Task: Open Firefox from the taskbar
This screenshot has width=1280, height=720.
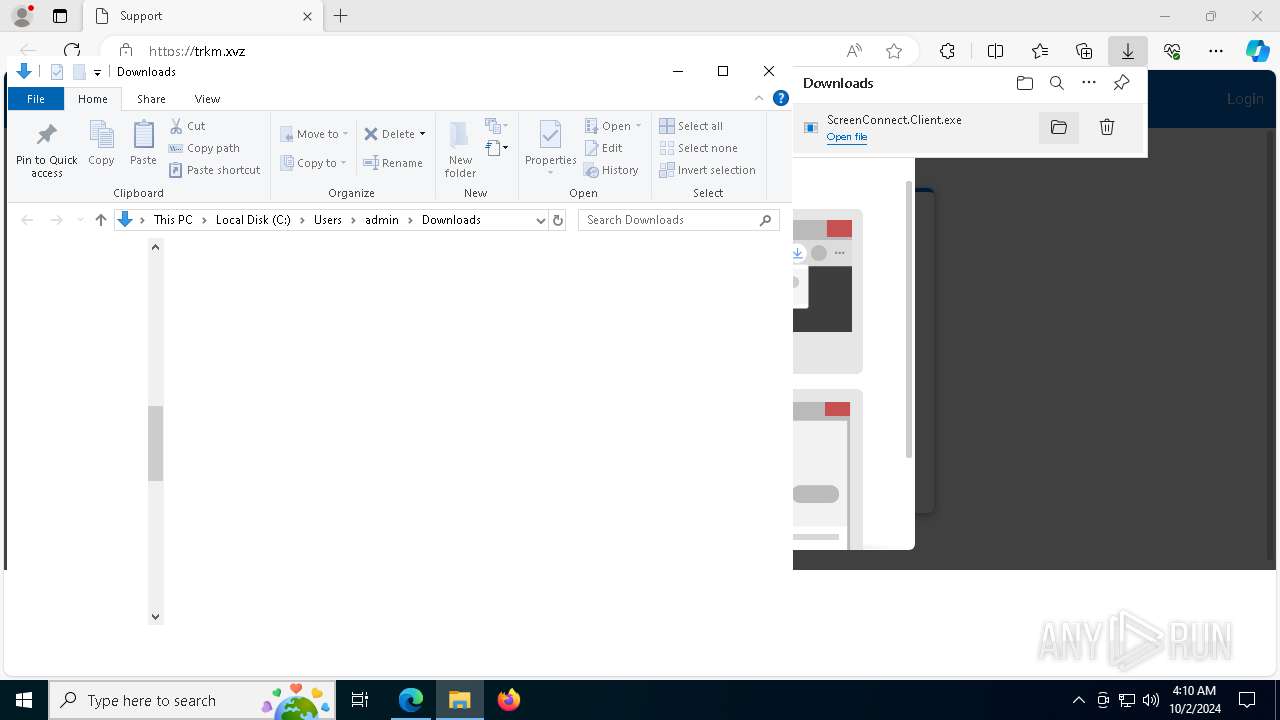Action: (509, 700)
